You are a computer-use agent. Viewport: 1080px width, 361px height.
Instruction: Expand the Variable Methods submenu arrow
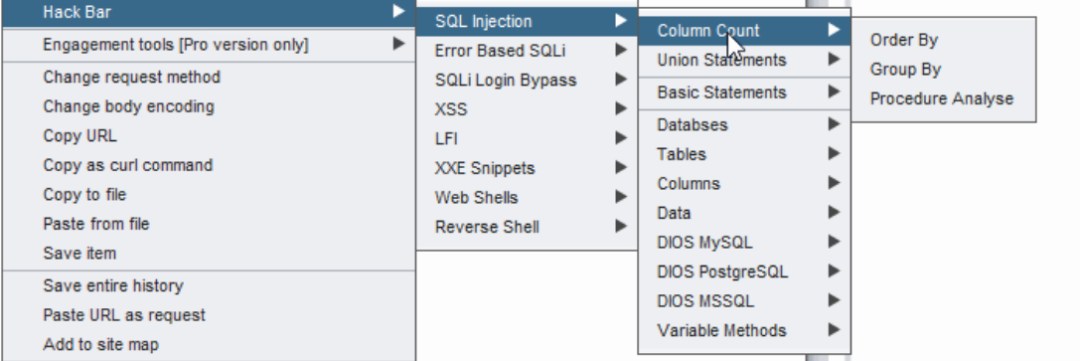(834, 330)
